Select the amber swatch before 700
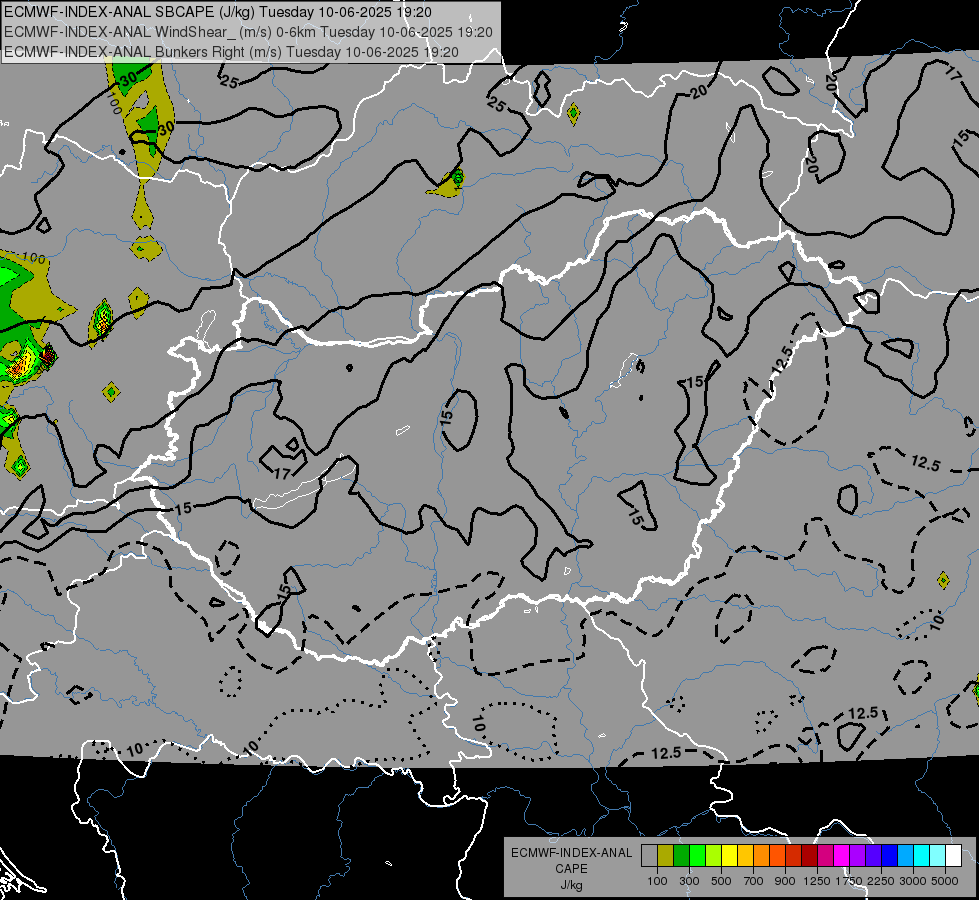This screenshot has width=979, height=900. click(x=745, y=856)
